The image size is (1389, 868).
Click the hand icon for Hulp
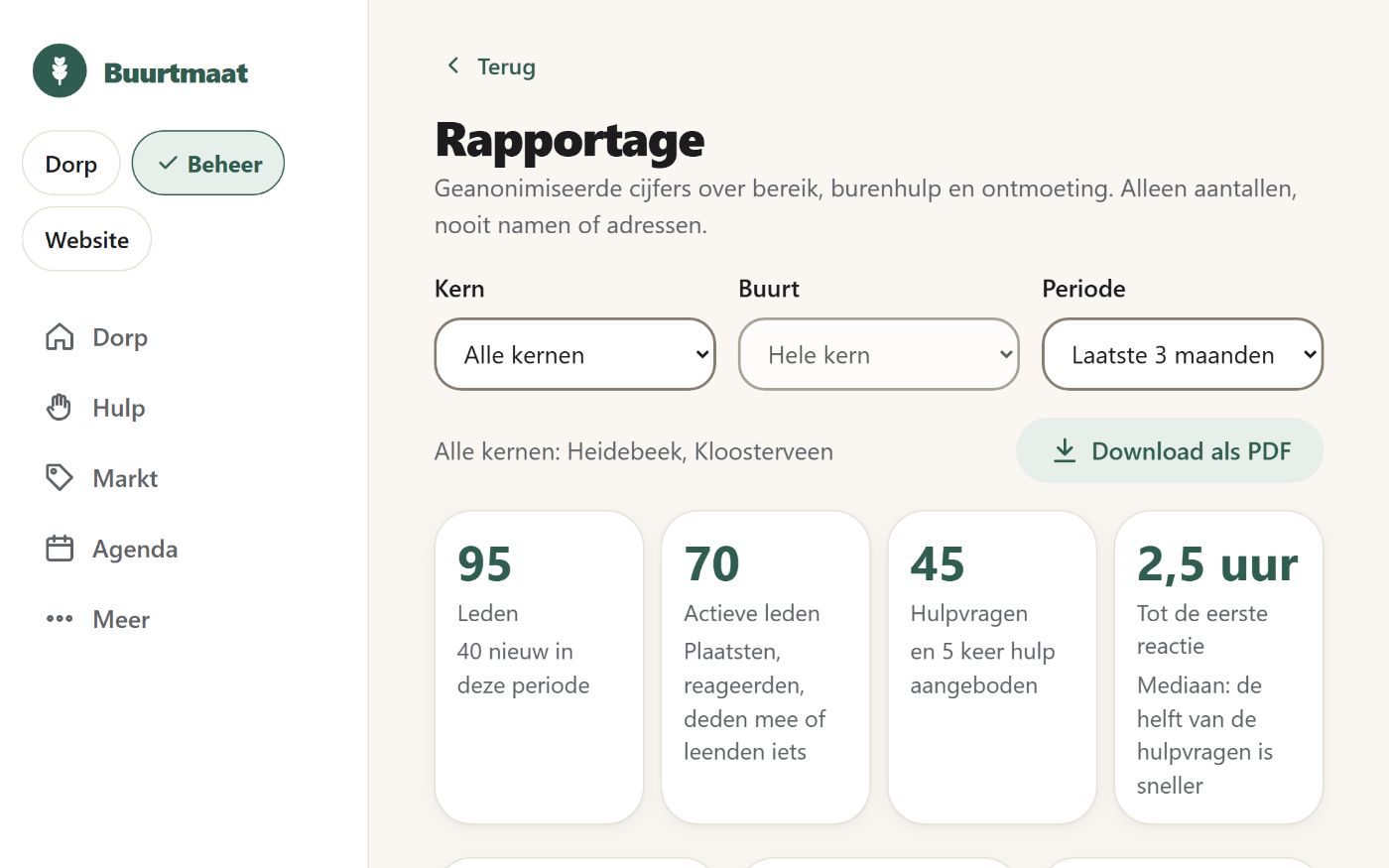(x=60, y=408)
